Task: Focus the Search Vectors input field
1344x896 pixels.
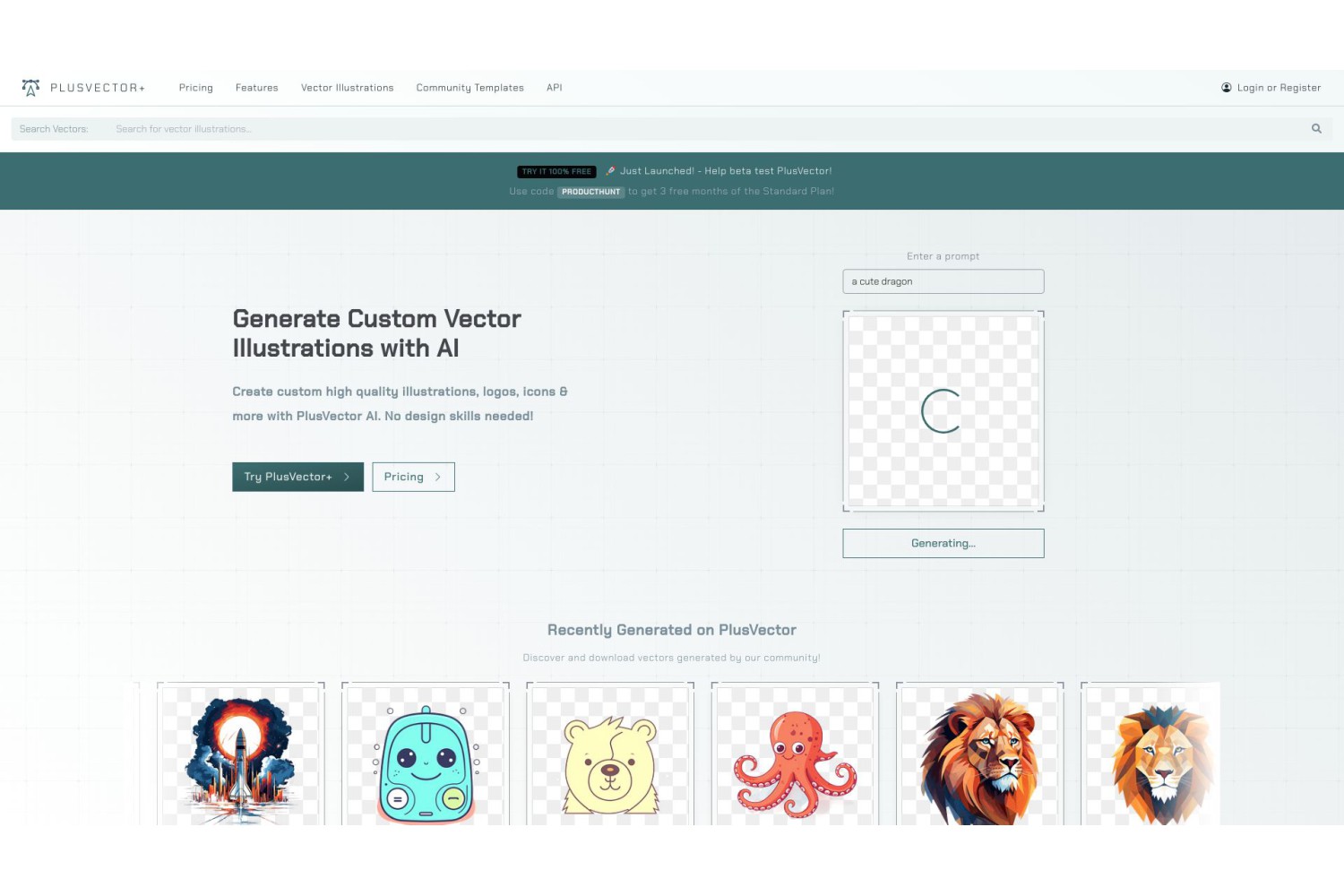Action: point(708,129)
